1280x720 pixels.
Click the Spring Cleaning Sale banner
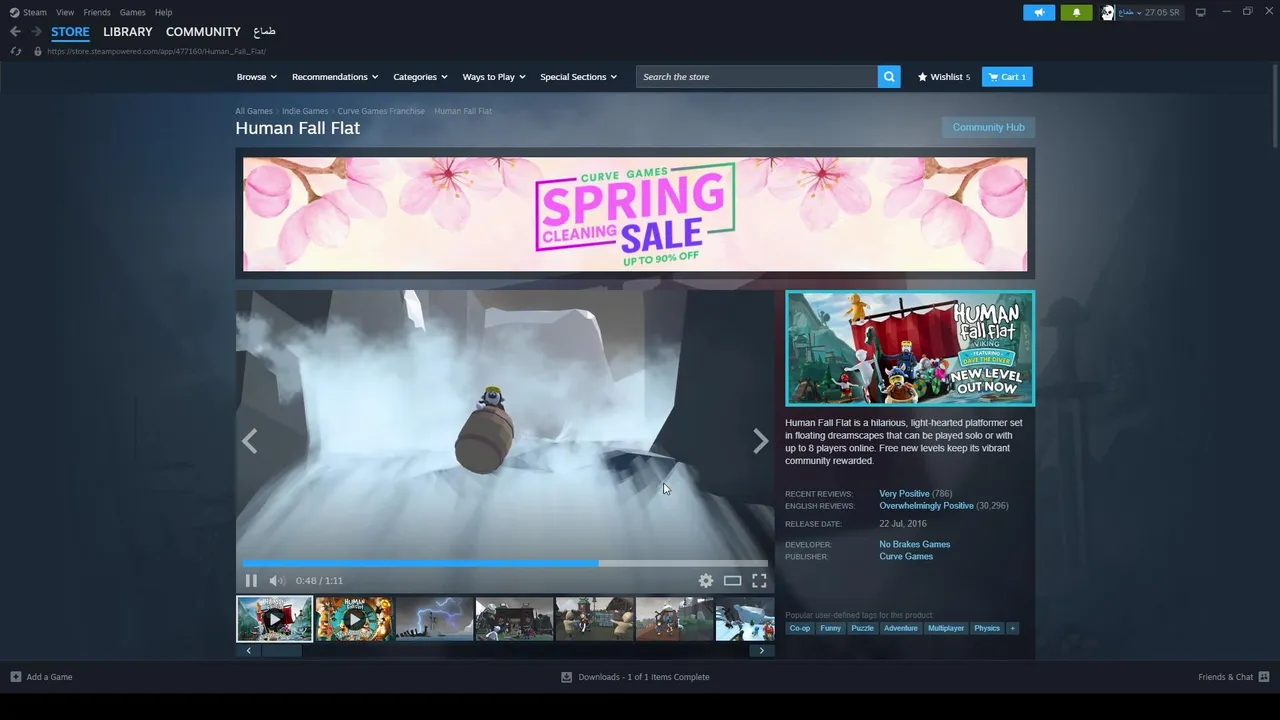coord(635,214)
